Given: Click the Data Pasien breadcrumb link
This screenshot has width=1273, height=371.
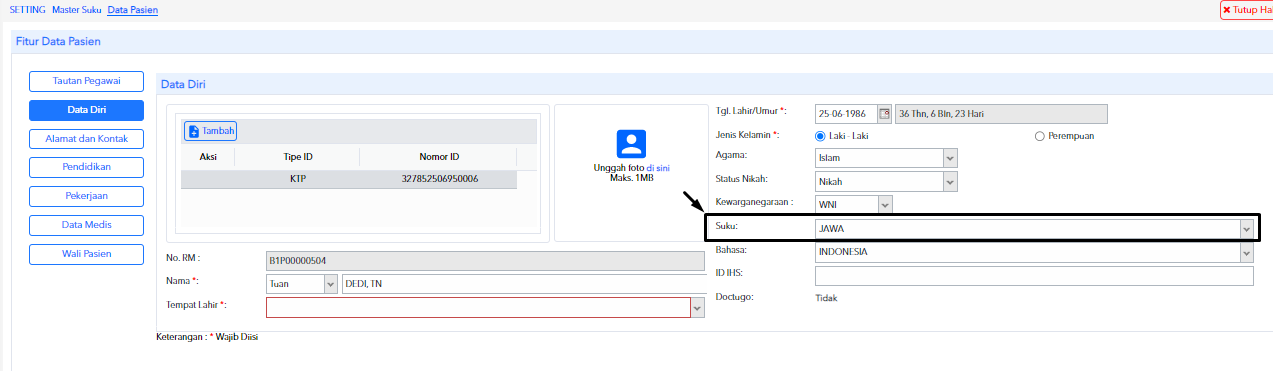Looking at the screenshot, I should [x=133, y=10].
